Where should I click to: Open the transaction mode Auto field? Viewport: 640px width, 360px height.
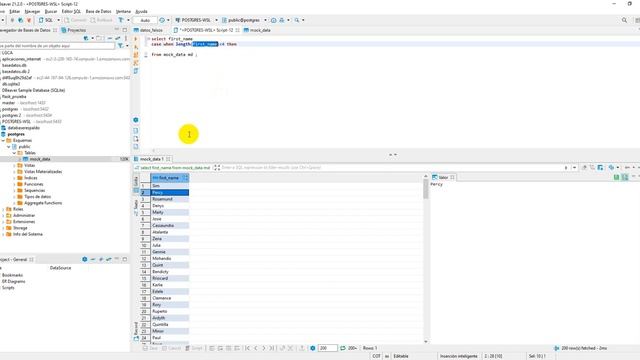tap(145, 20)
